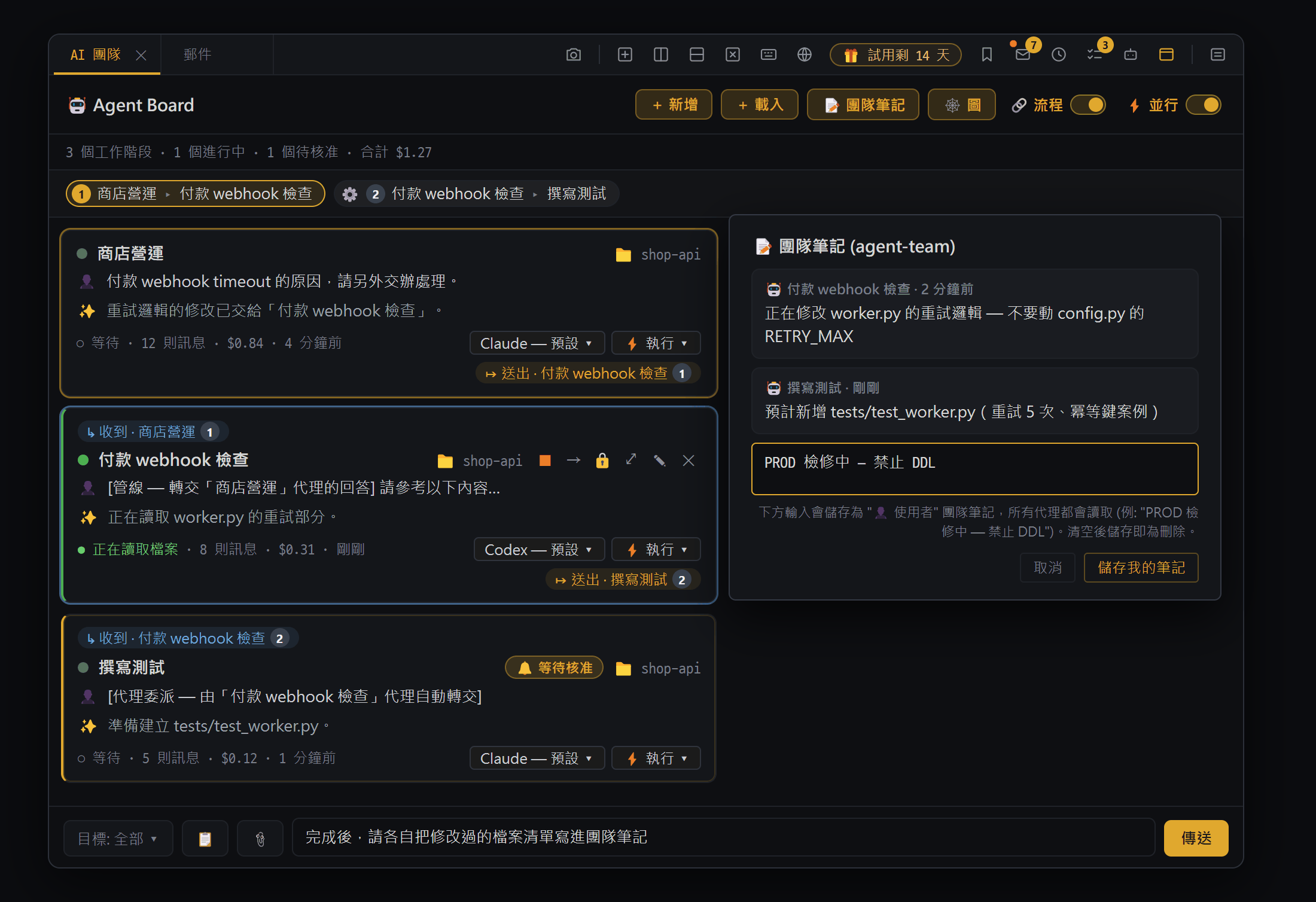Click 取消 in team notes panel

(x=1047, y=568)
